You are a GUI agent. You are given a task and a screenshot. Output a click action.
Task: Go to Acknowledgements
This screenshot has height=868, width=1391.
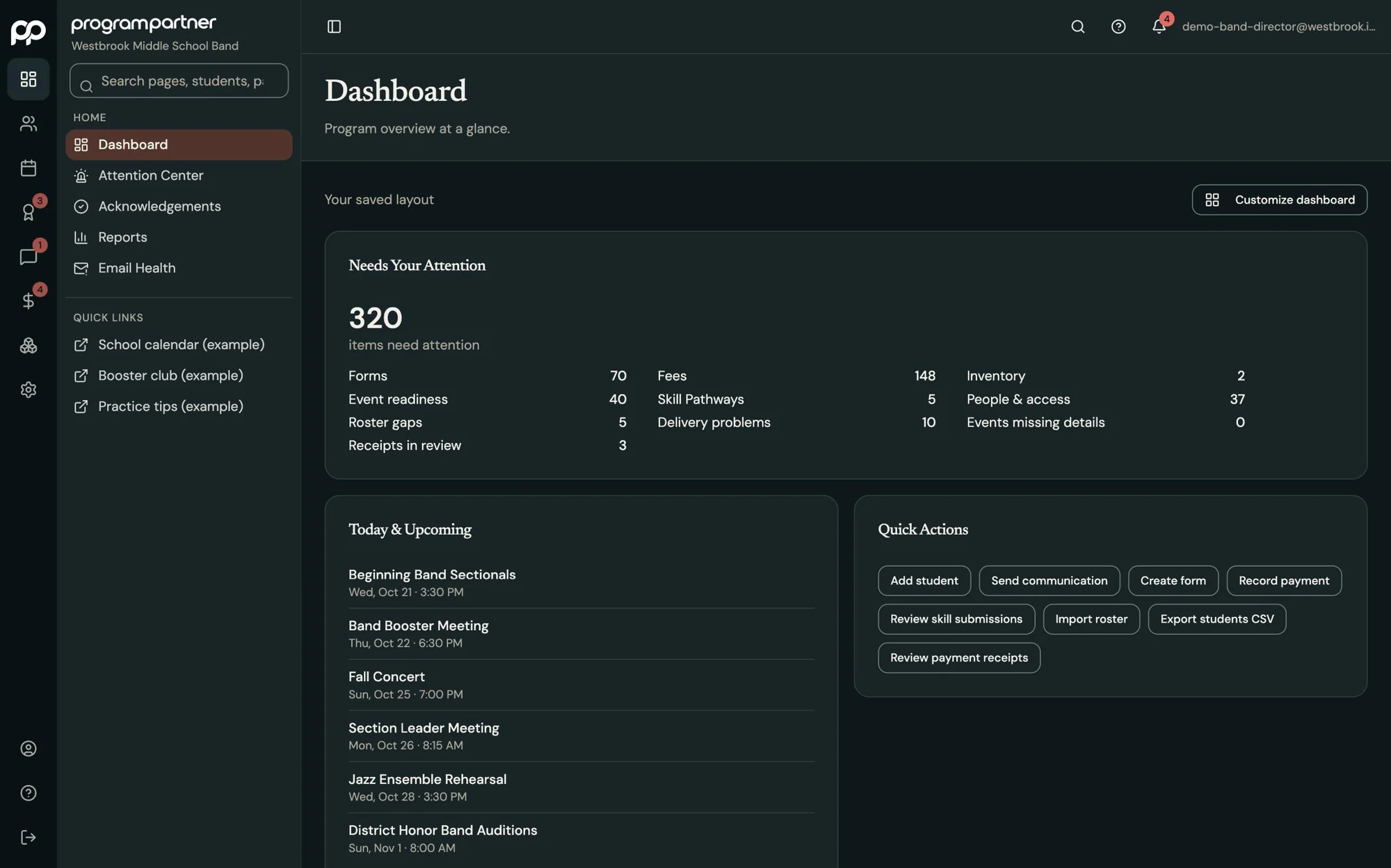click(x=179, y=207)
